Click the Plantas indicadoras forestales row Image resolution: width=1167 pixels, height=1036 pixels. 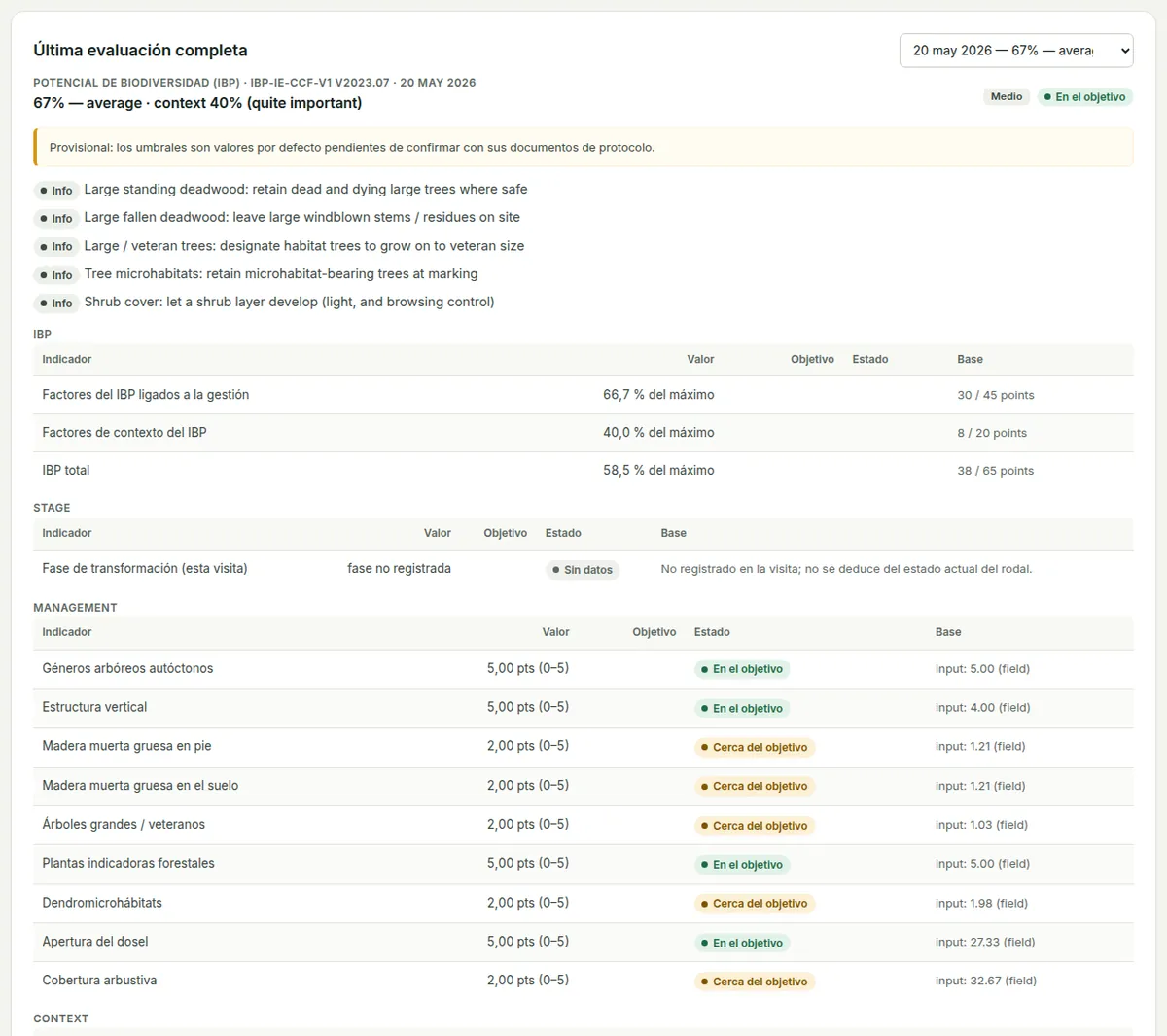[x=583, y=864]
